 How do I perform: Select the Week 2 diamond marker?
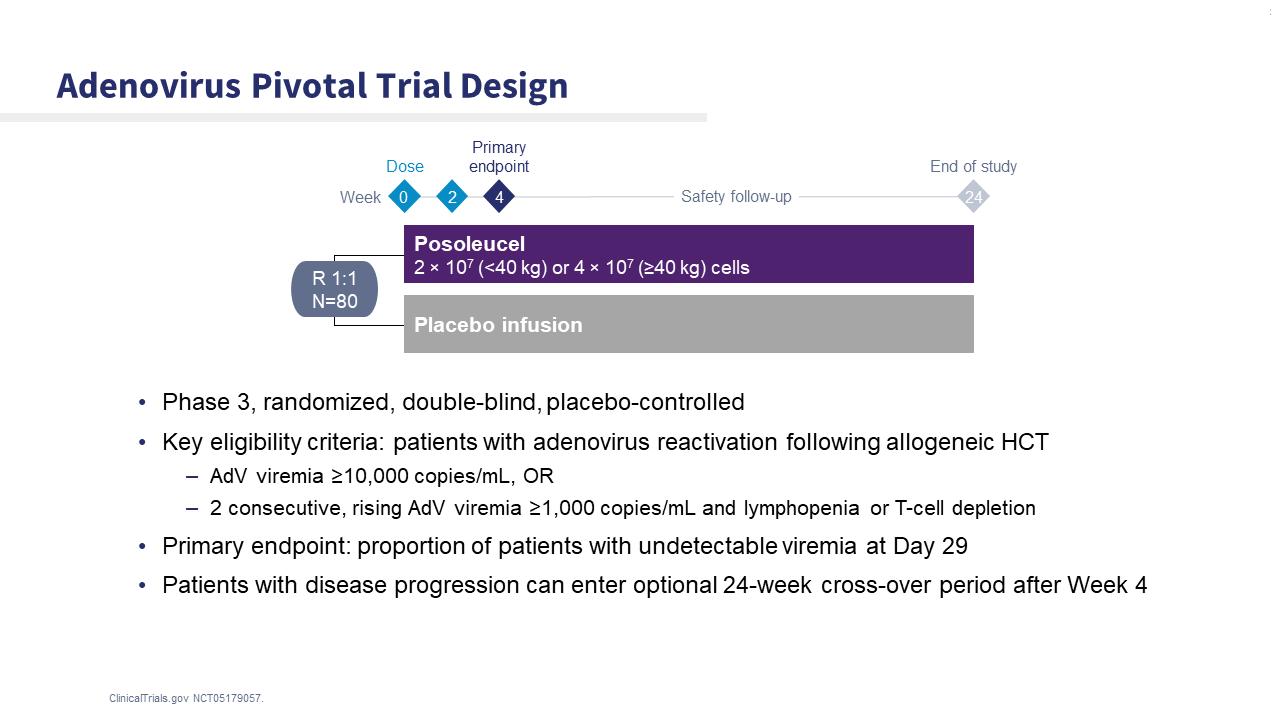click(452, 197)
